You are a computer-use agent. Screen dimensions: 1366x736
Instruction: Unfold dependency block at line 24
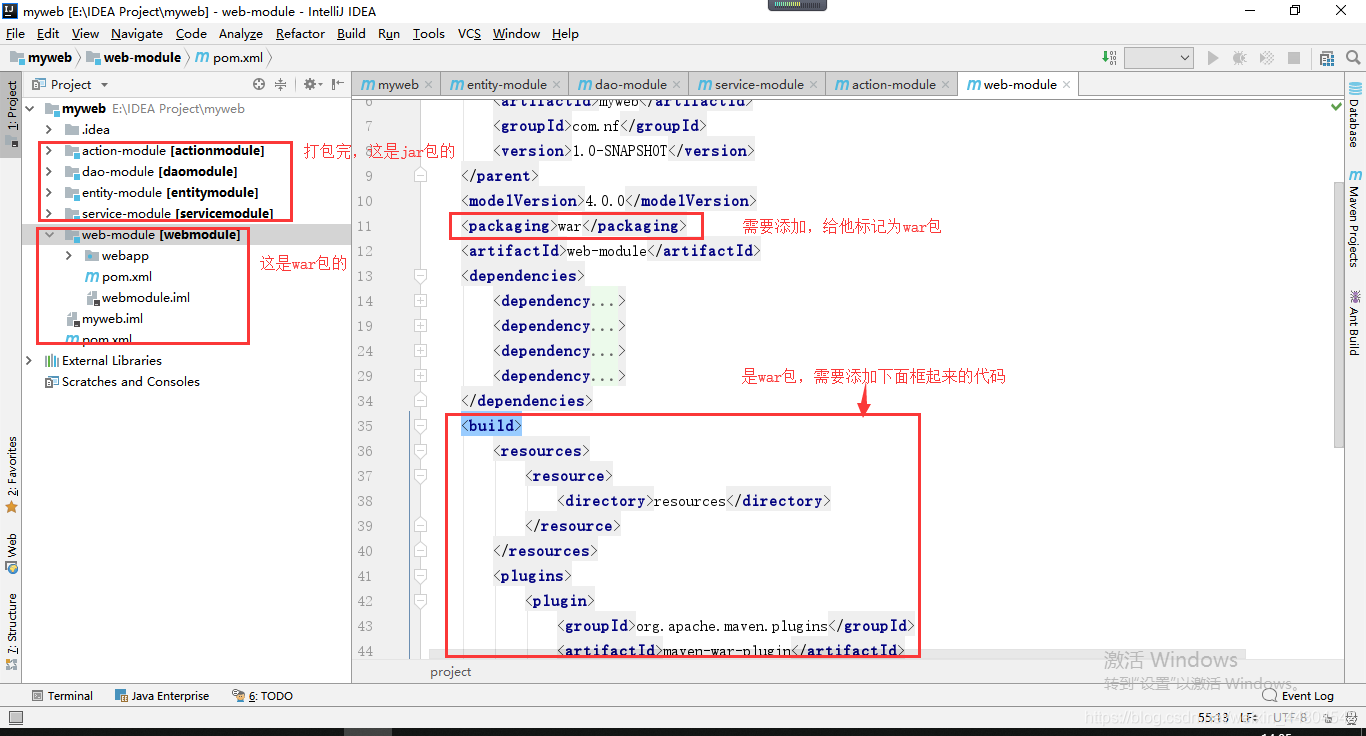coord(420,351)
